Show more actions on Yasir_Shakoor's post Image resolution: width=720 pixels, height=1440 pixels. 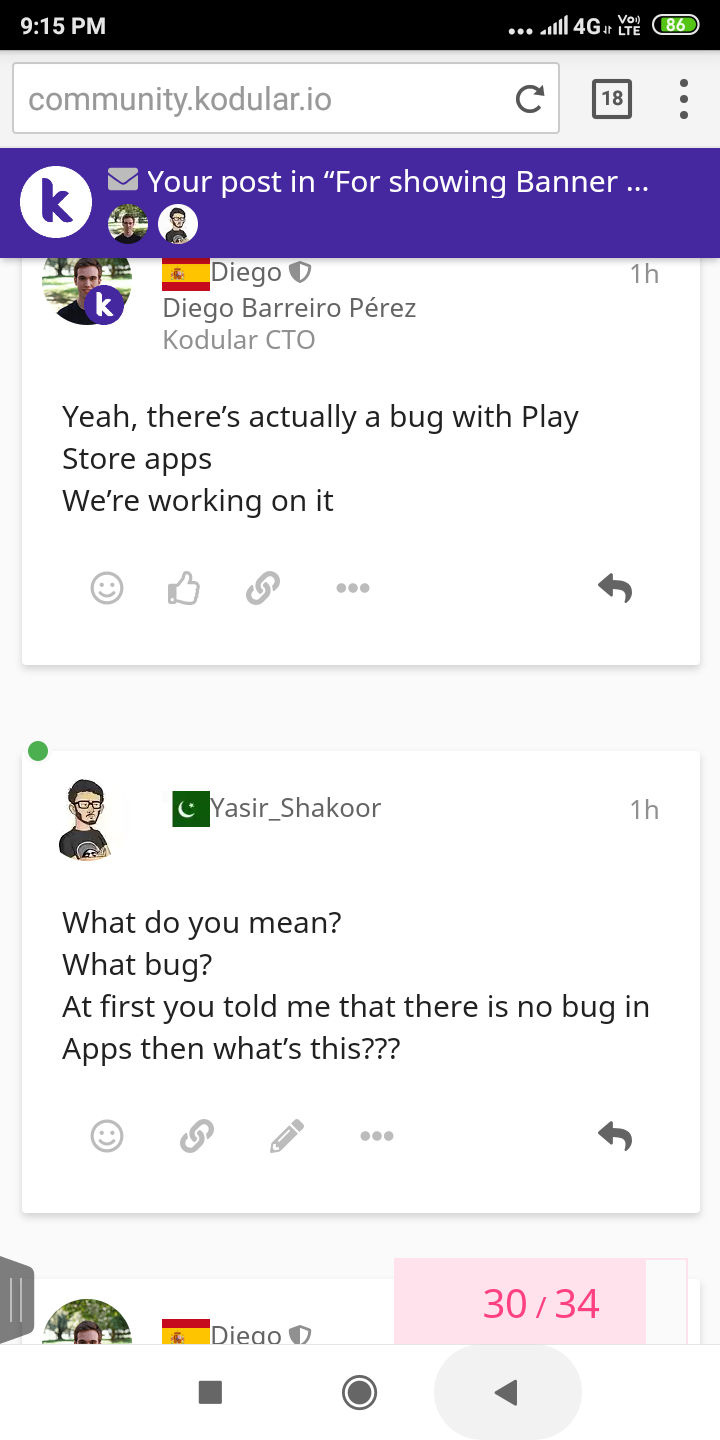pyautogui.click(x=377, y=1136)
